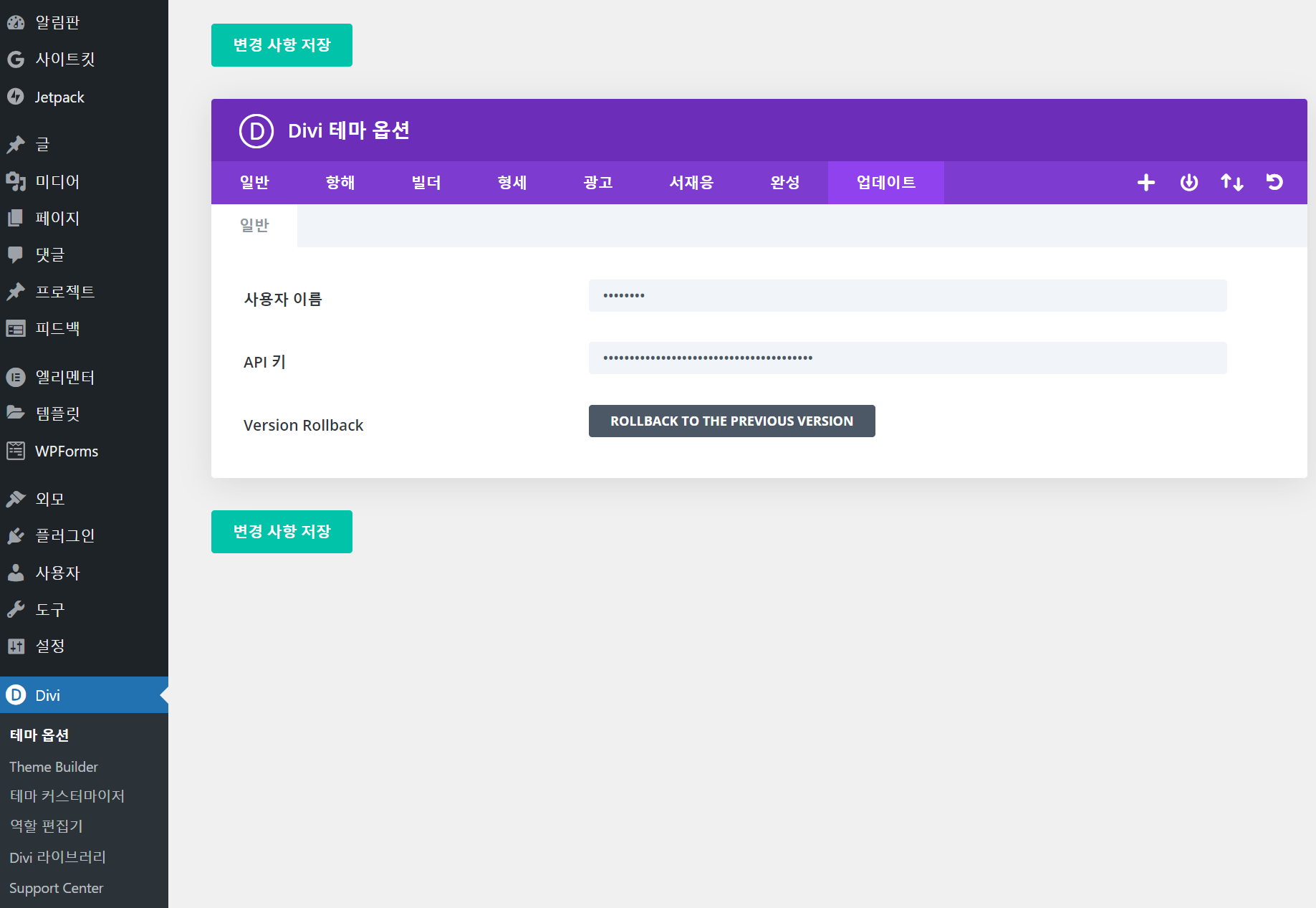This screenshot has width=1316, height=908.
Task: Switch to the 빌더 tab
Action: (426, 183)
